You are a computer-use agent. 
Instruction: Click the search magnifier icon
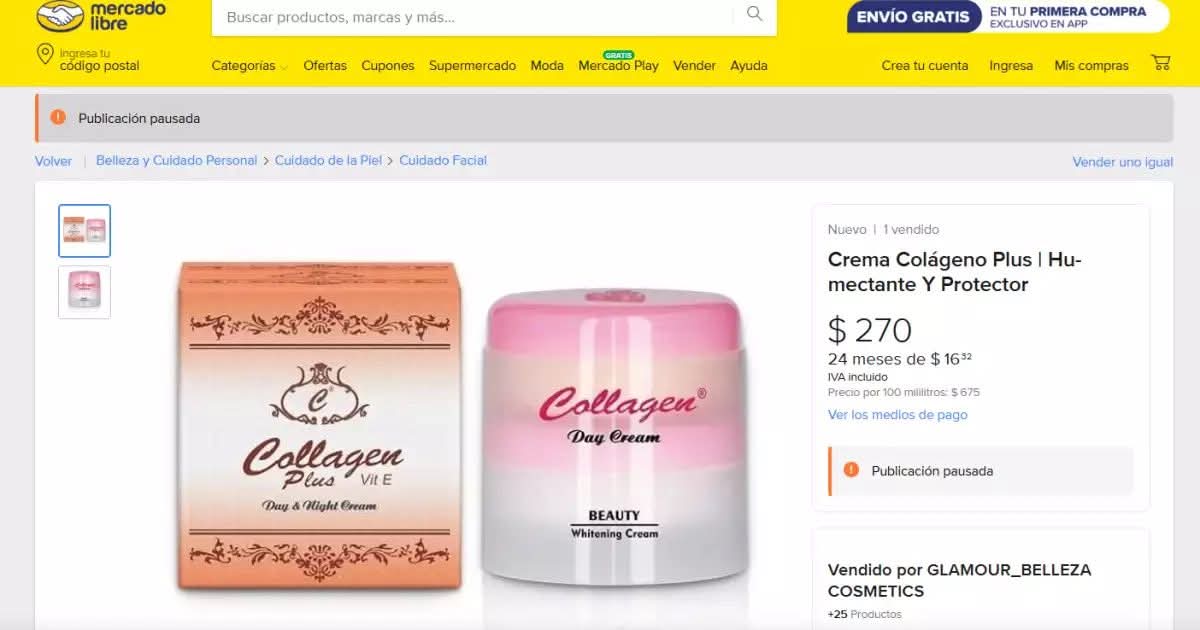coord(755,14)
